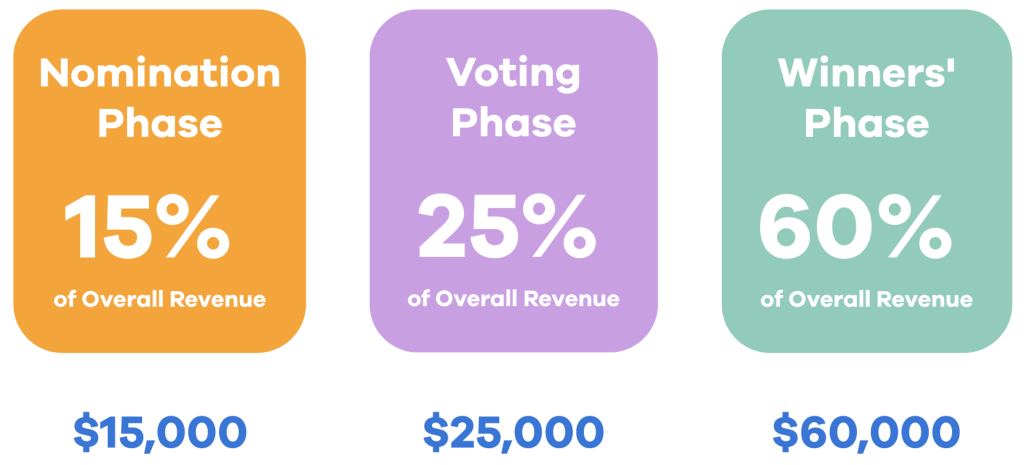The image size is (1024, 465).
Task: Click the word "Phase" in the orange card
Action: click(159, 123)
